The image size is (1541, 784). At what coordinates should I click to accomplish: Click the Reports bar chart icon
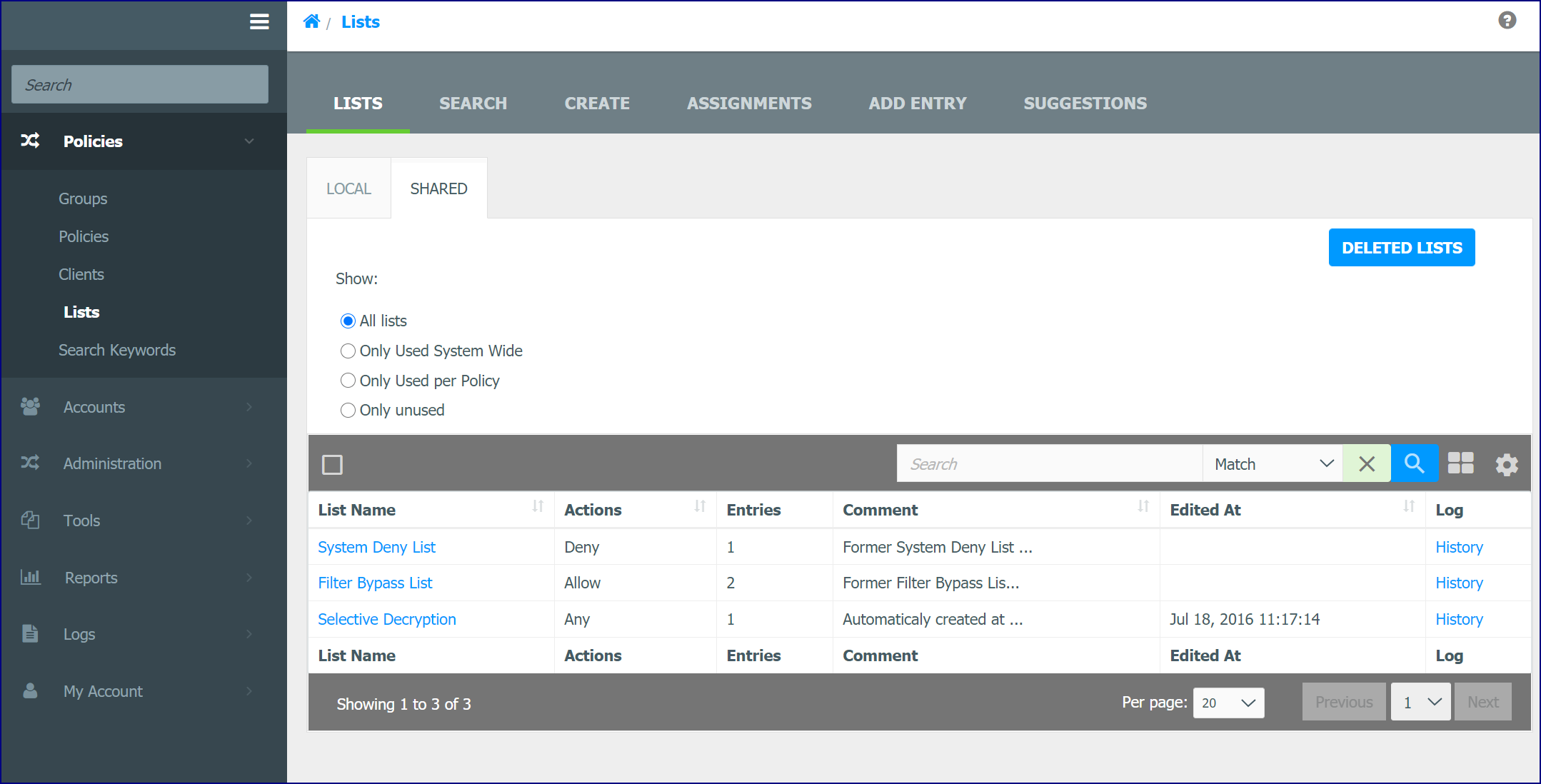click(x=30, y=577)
